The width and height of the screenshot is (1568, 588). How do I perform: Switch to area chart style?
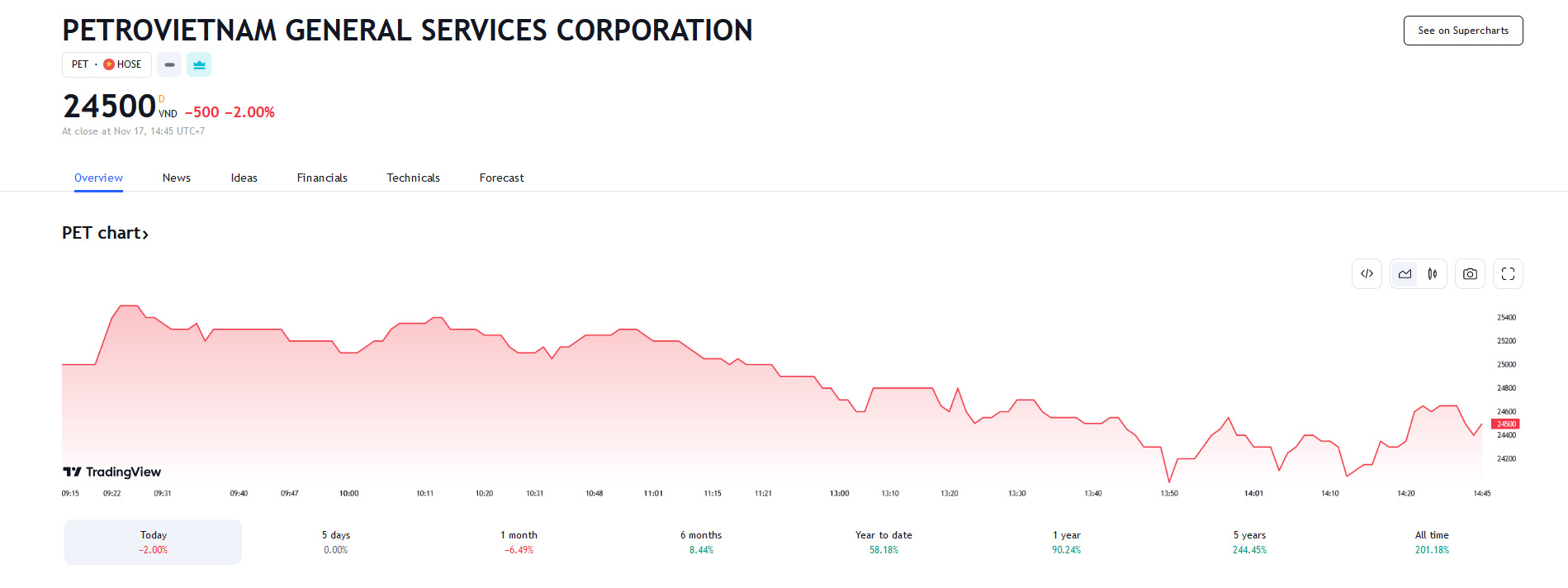coord(1405,274)
